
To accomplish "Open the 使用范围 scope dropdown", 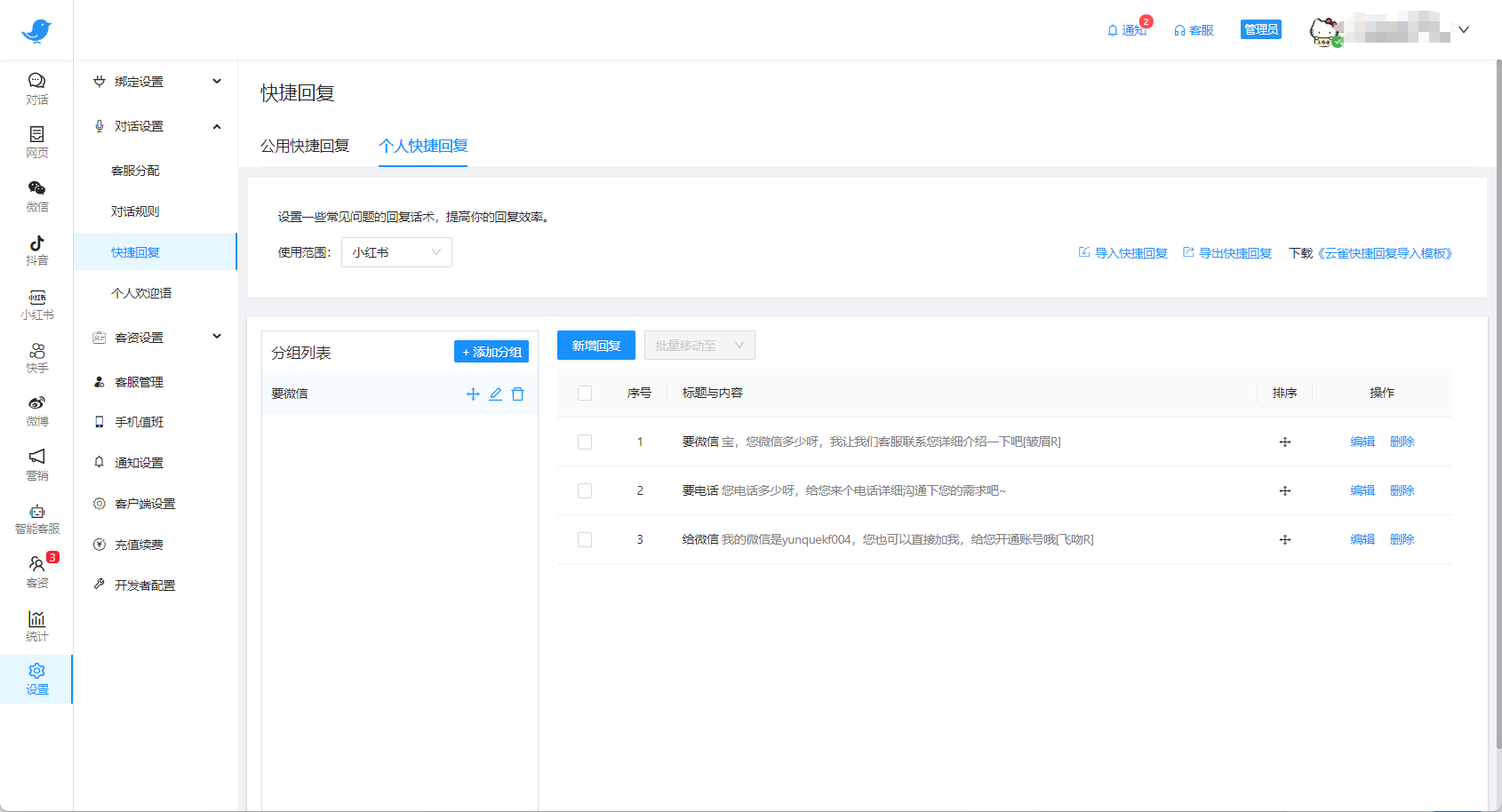I will [x=396, y=252].
